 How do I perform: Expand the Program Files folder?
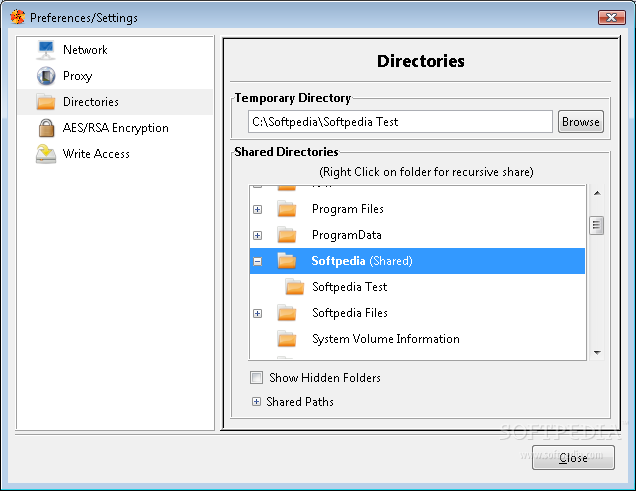(257, 209)
